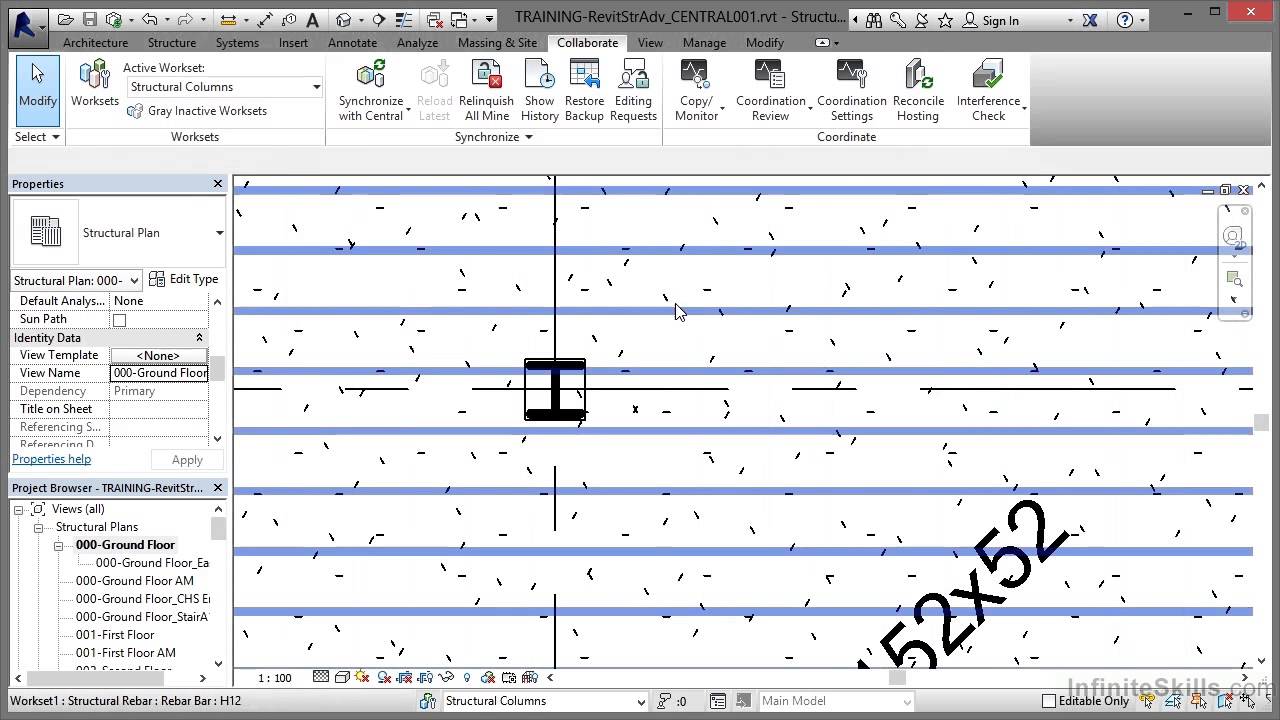Open the Structural Plan type selector dropdown

219,233
